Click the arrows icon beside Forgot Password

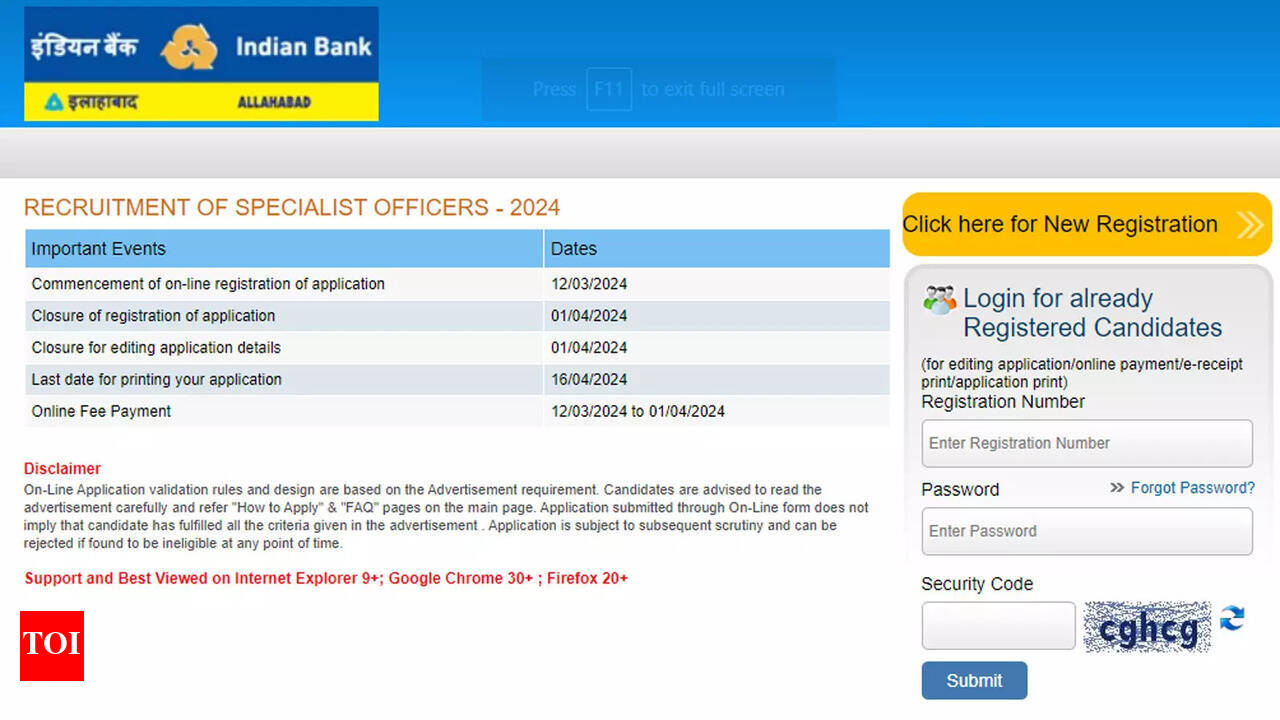tap(1117, 488)
